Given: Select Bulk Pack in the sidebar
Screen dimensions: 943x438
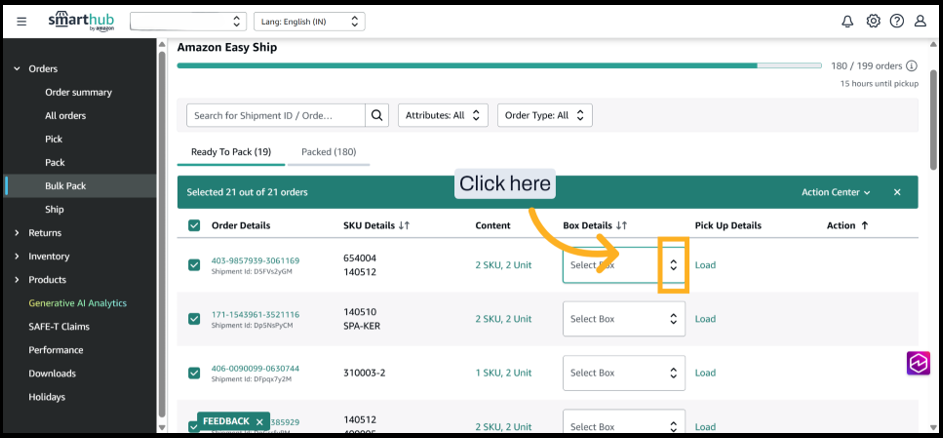Looking at the screenshot, I should [x=65, y=186].
